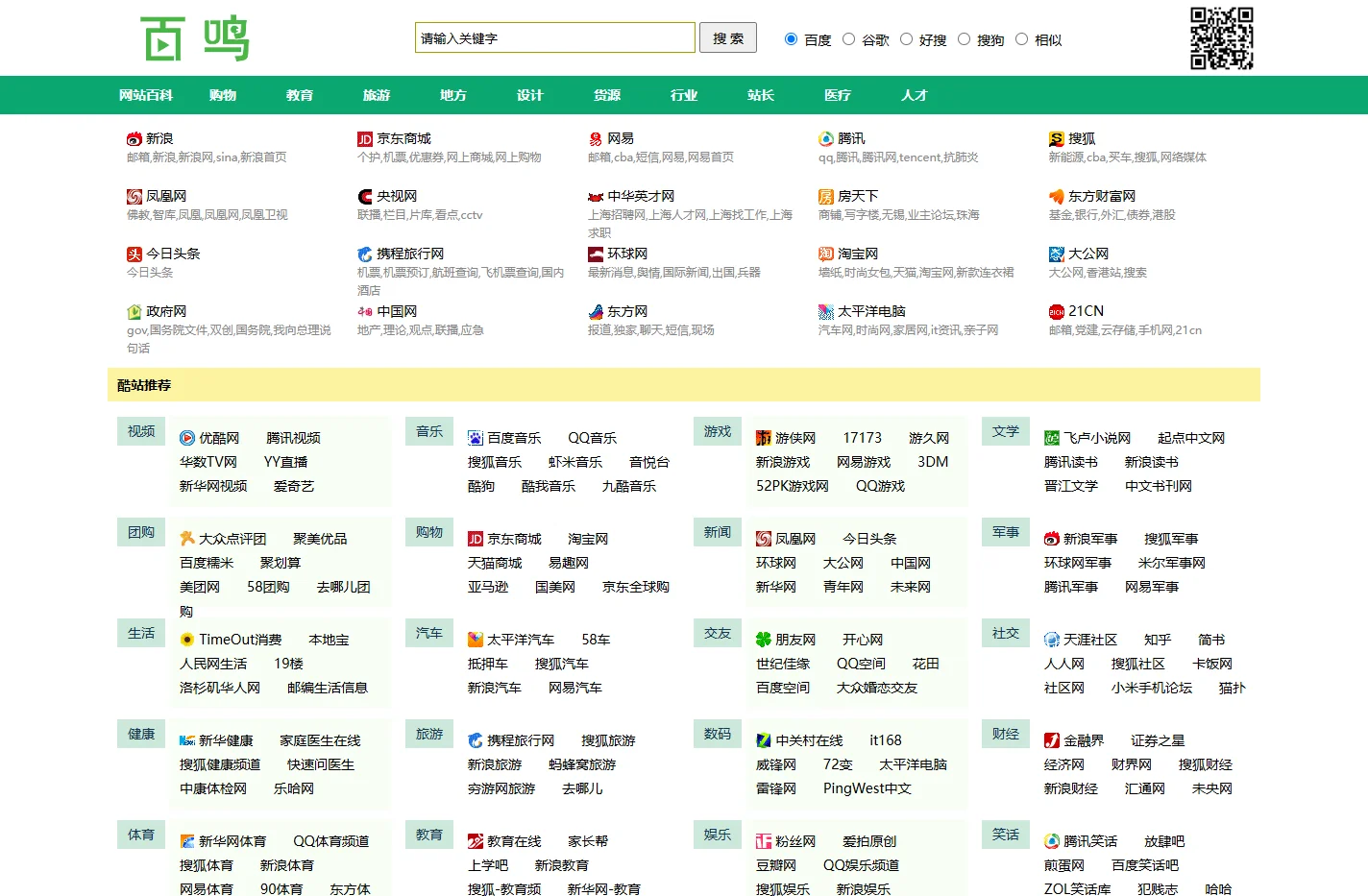The image size is (1368, 896).
Task: Click the 凤凰网 icon in top listing
Action: click(134, 197)
